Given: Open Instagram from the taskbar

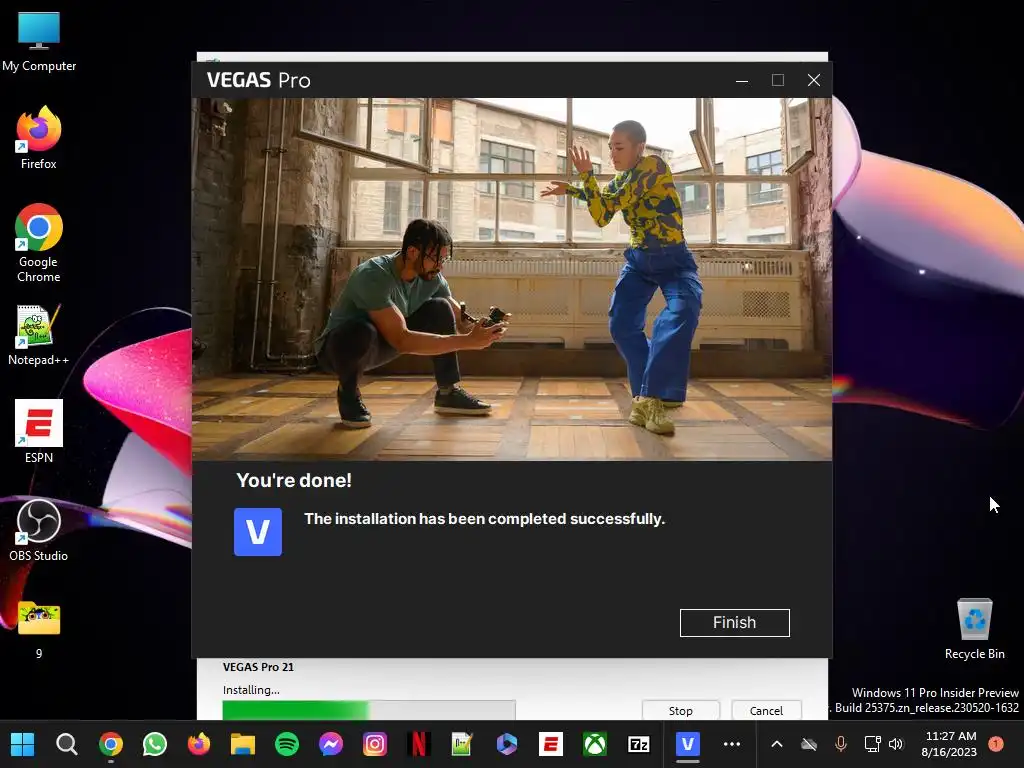Looking at the screenshot, I should point(375,744).
